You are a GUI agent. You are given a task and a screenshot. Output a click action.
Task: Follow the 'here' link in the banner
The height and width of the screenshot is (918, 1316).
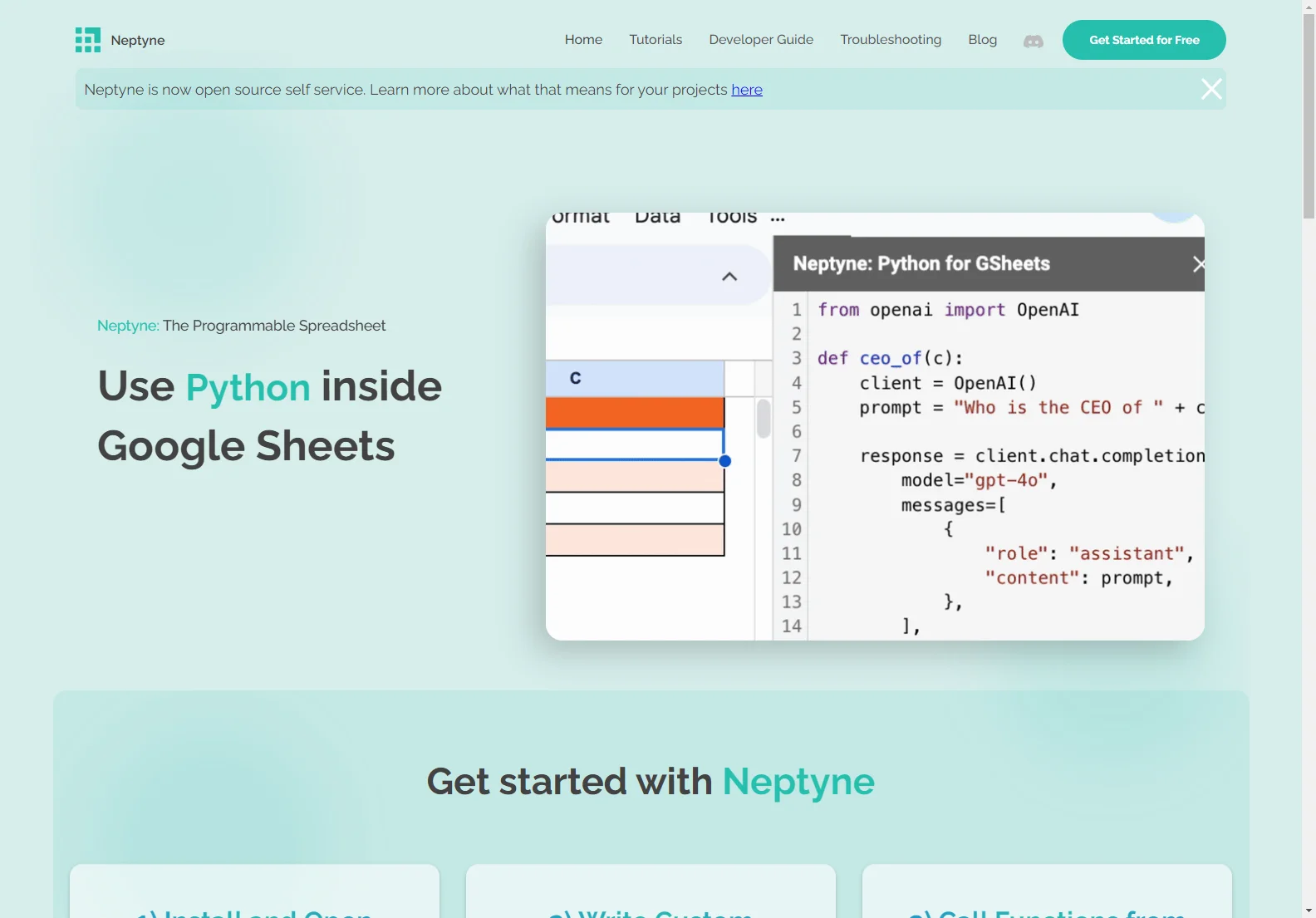(x=747, y=90)
